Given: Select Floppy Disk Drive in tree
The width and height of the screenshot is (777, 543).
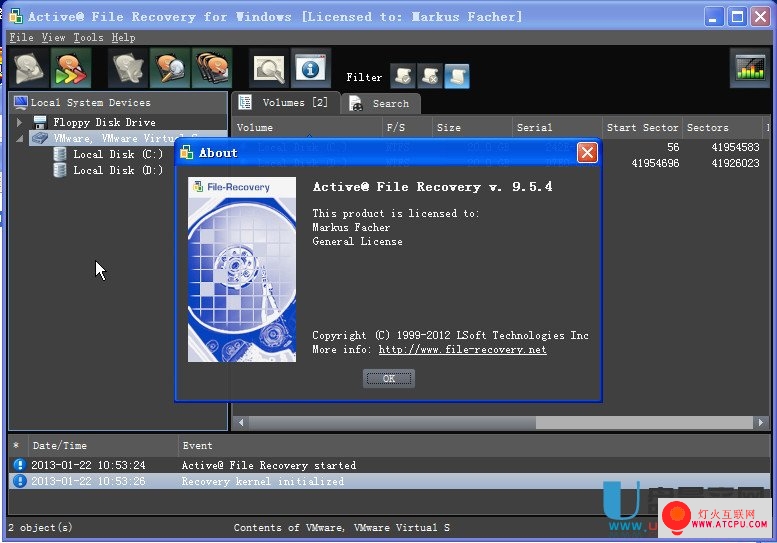Looking at the screenshot, I should coord(104,122).
